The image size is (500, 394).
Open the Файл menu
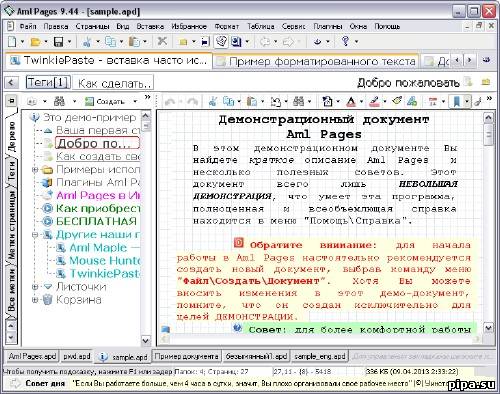click(x=27, y=26)
